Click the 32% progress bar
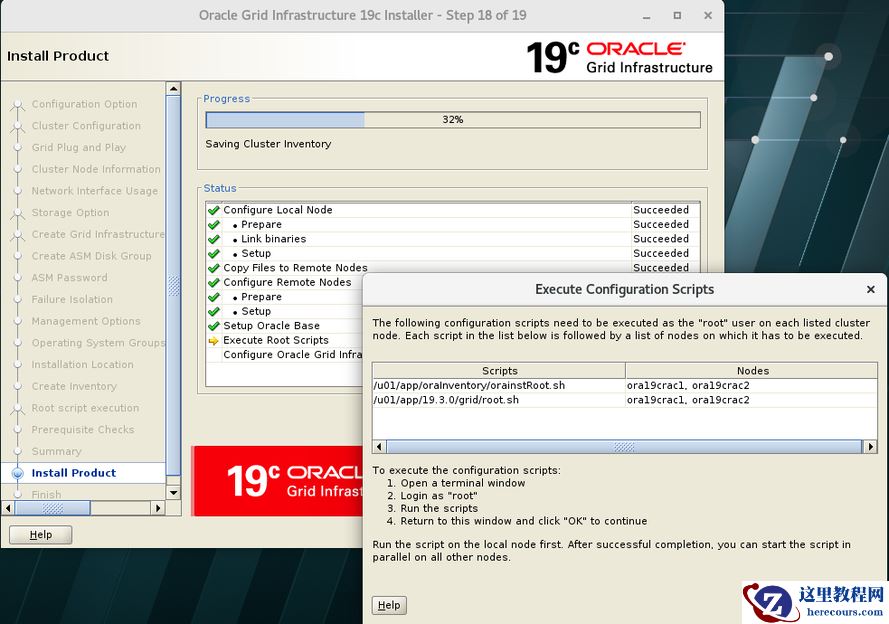The height and width of the screenshot is (624, 889). 453,120
